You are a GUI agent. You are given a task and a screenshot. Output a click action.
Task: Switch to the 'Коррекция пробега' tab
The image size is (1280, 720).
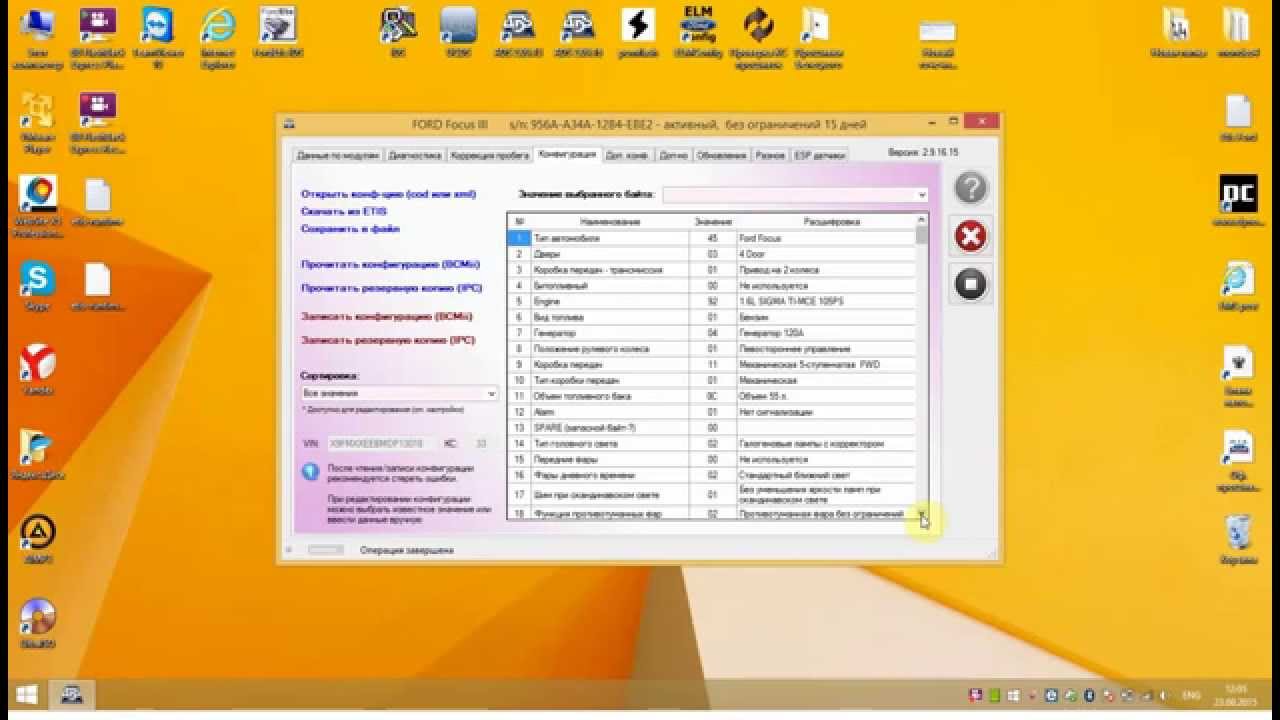490,156
